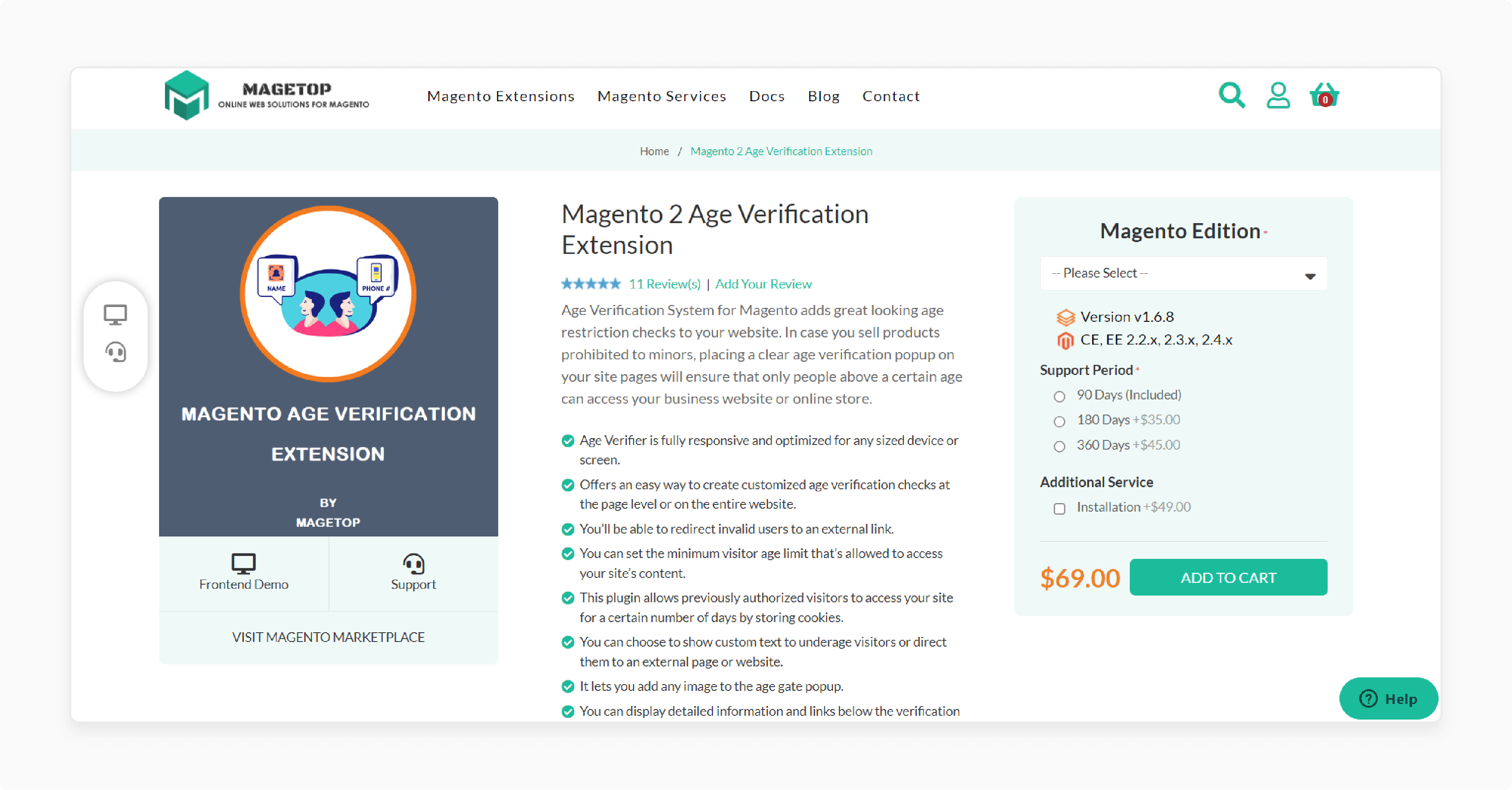Click the Additional Service label
1512x790 pixels.
[x=1096, y=483]
